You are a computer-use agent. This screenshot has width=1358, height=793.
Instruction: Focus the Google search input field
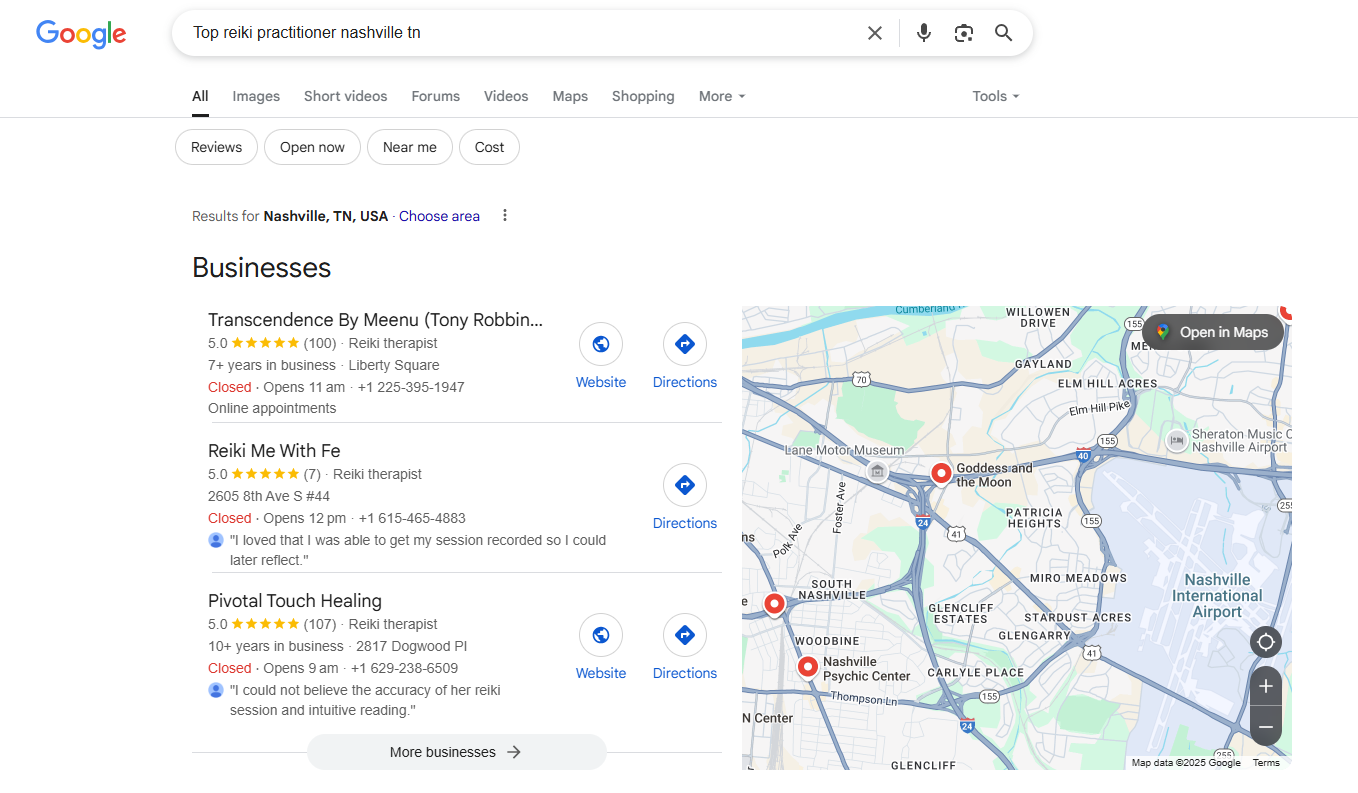(x=520, y=33)
